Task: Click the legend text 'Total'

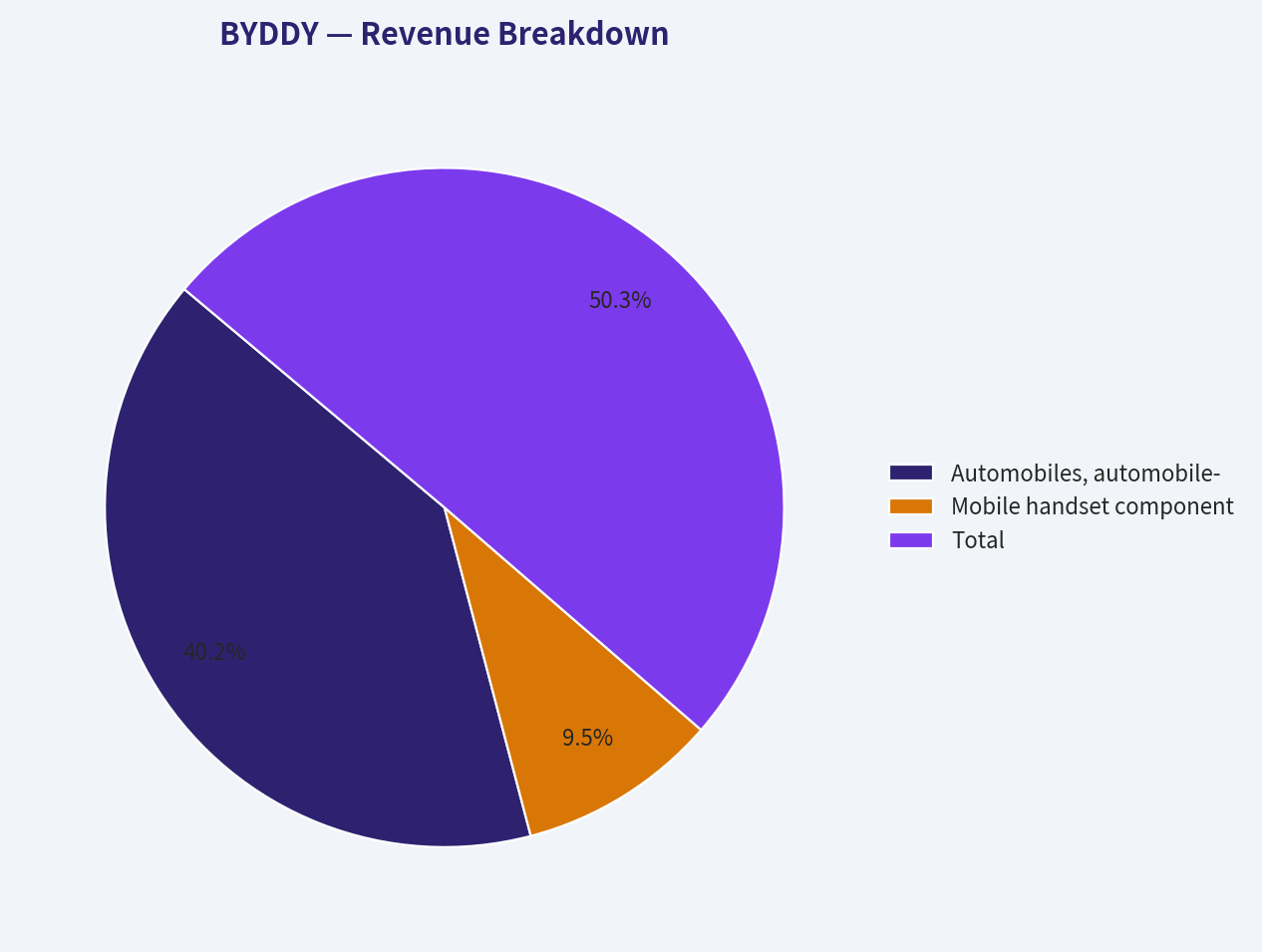Action: pos(978,540)
